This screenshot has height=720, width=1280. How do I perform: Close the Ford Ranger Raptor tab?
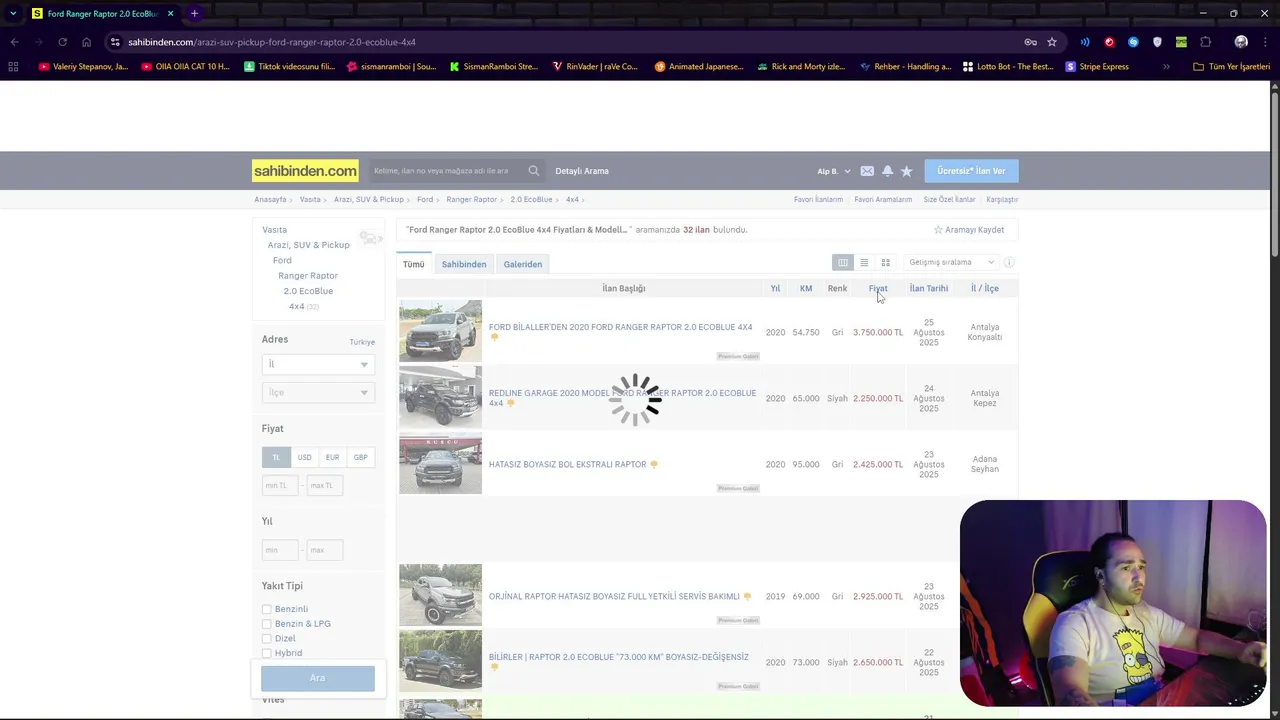[170, 14]
